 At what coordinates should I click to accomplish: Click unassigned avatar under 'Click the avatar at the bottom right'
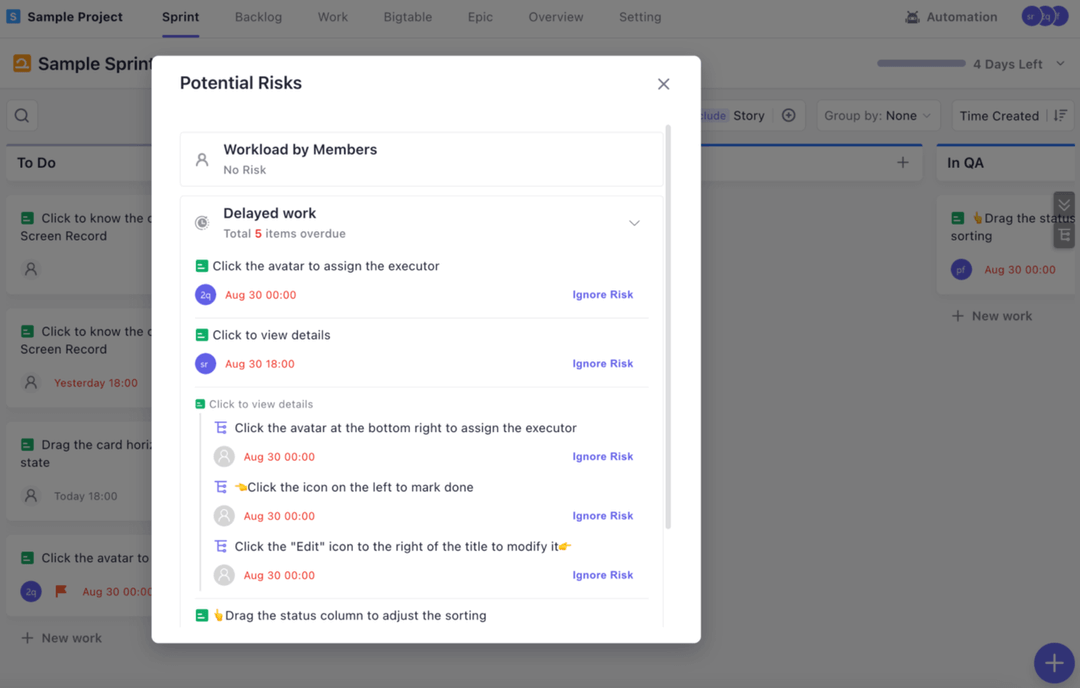click(224, 457)
